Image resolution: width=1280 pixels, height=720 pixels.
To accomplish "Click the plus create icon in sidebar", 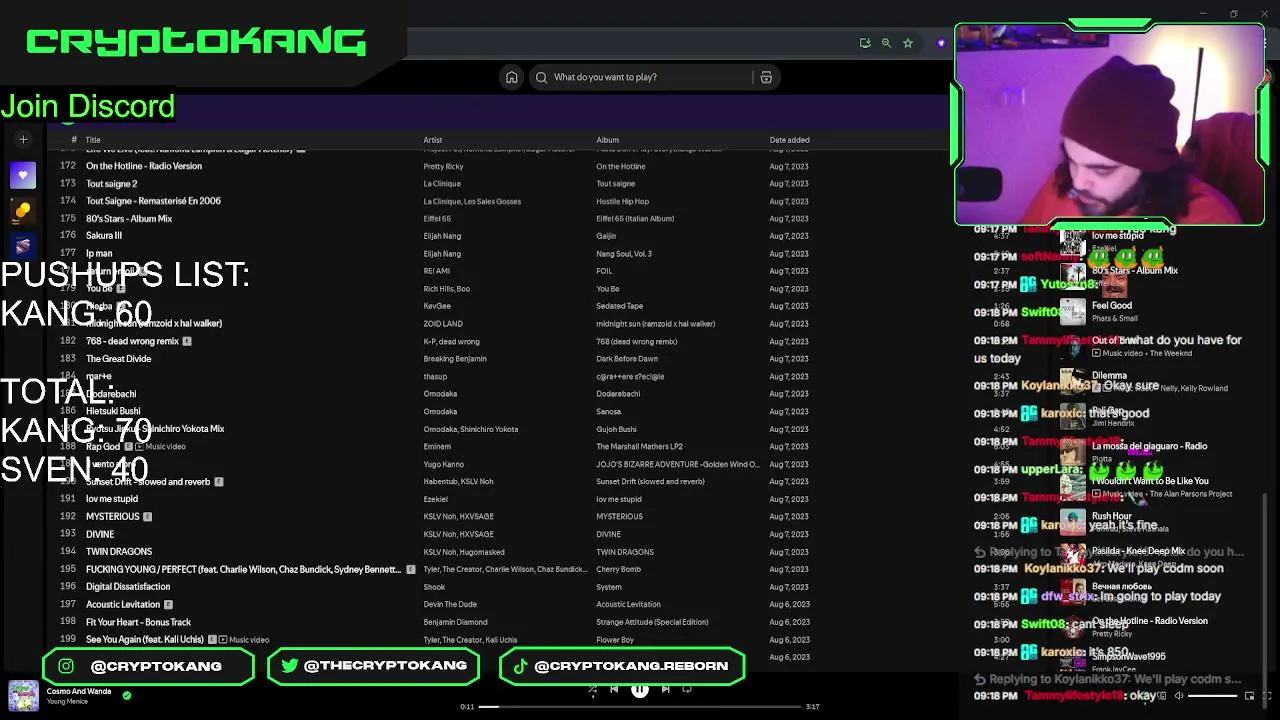I will click(x=23, y=140).
